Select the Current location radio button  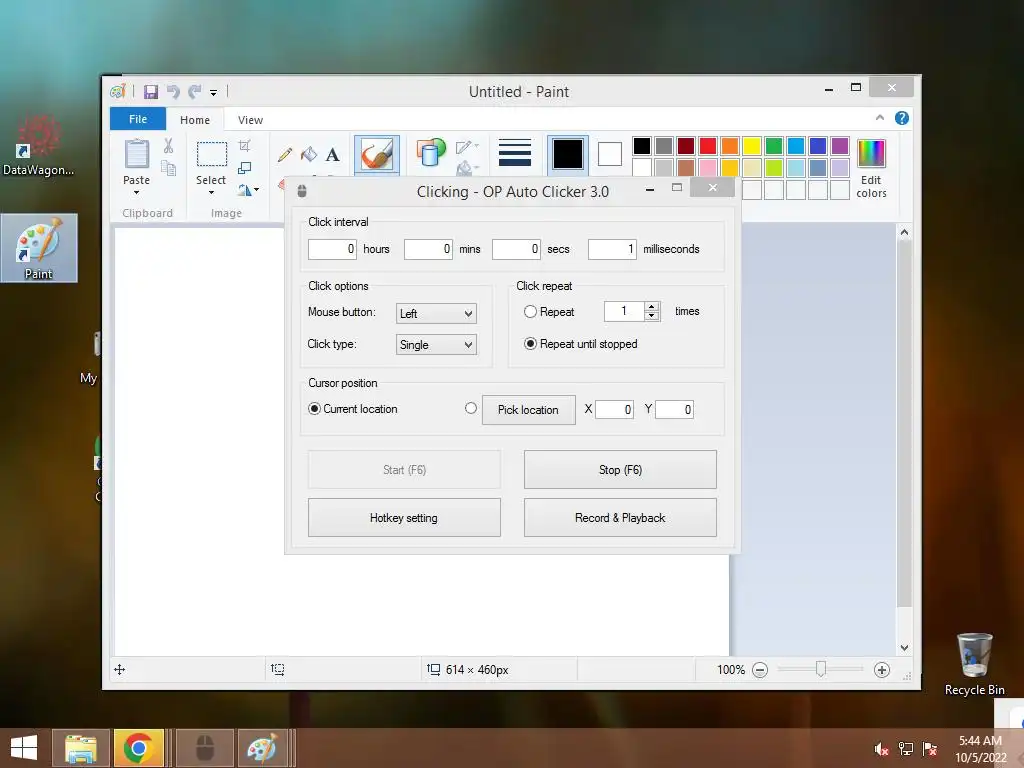point(314,408)
